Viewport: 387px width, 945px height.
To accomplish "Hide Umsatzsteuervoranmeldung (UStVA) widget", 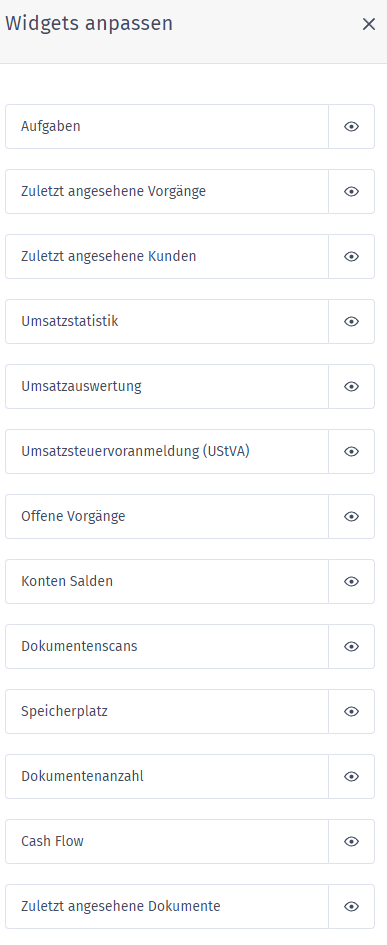I will point(351,452).
